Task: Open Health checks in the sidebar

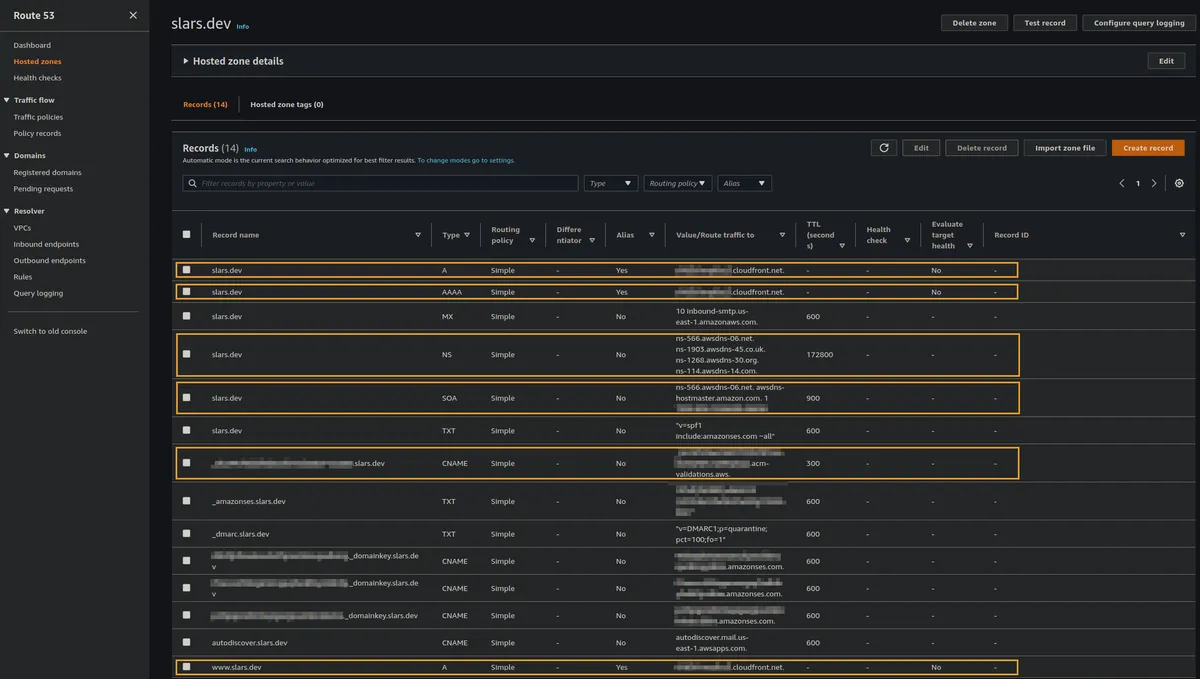Action: [37, 78]
